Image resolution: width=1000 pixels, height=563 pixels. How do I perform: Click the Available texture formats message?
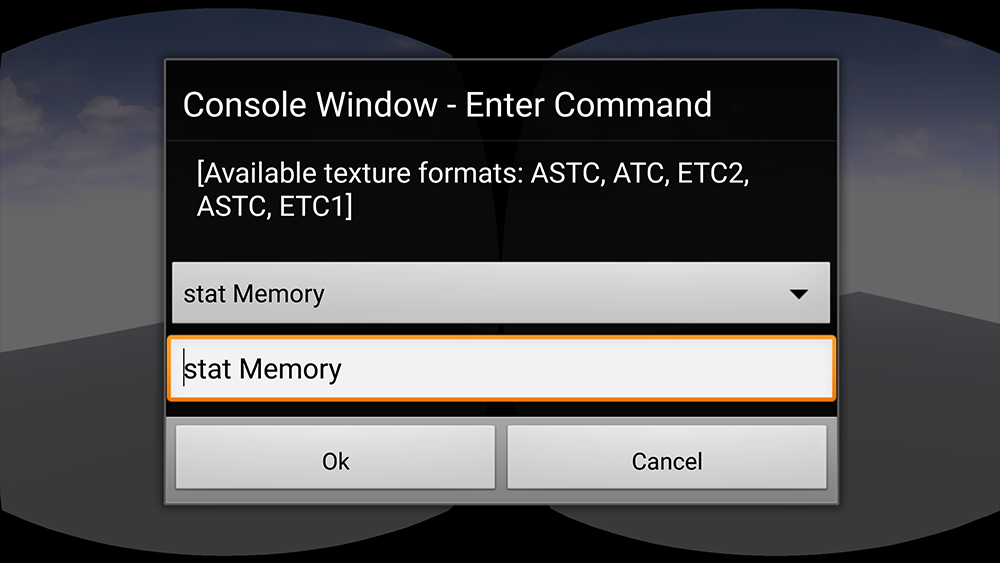473,189
